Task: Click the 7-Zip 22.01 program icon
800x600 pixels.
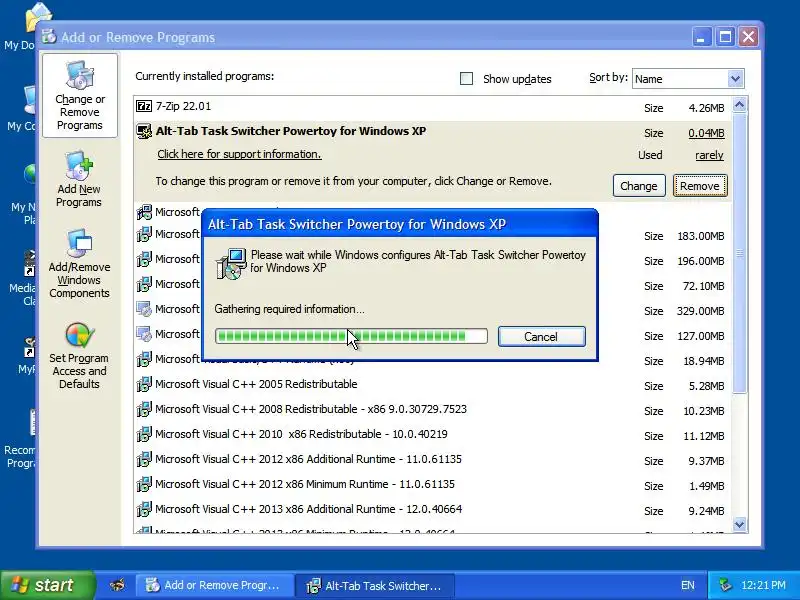Action: tap(144, 106)
